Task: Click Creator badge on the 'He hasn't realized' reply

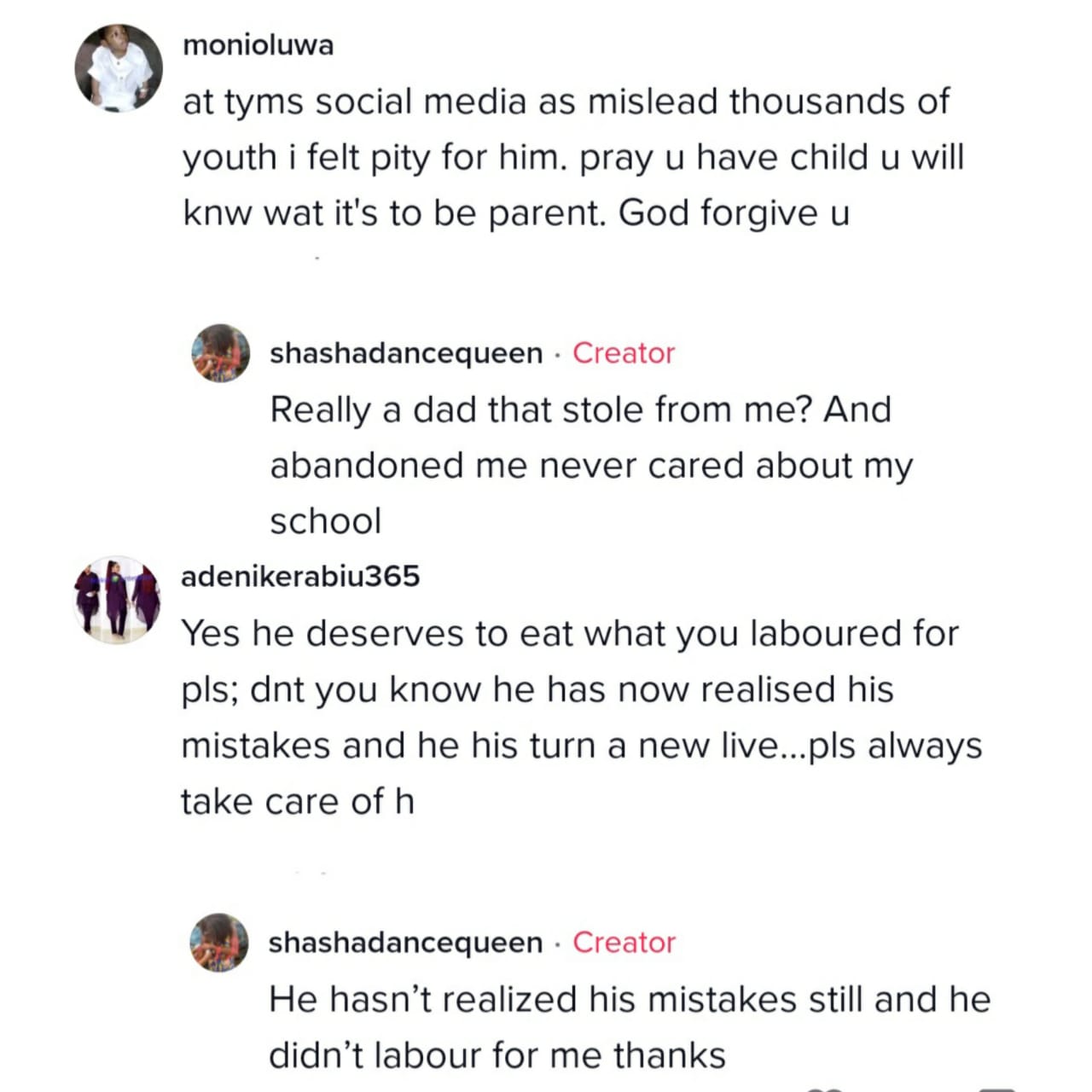Action: 623,943
